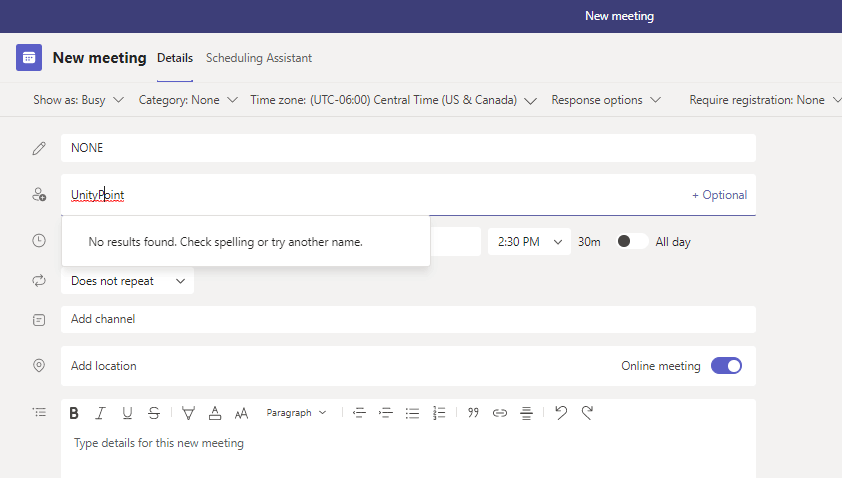This screenshot has width=842, height=478.
Task: Toggle strikethrough formatting
Action: (154, 413)
